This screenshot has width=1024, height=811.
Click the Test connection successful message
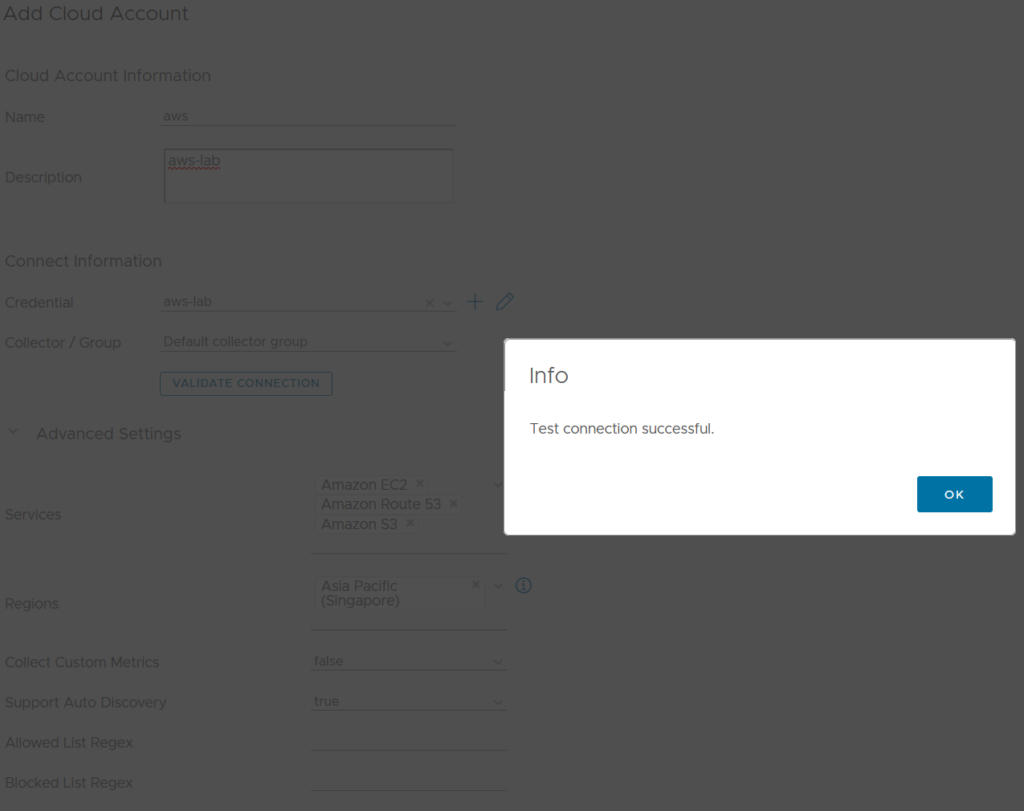(622, 428)
